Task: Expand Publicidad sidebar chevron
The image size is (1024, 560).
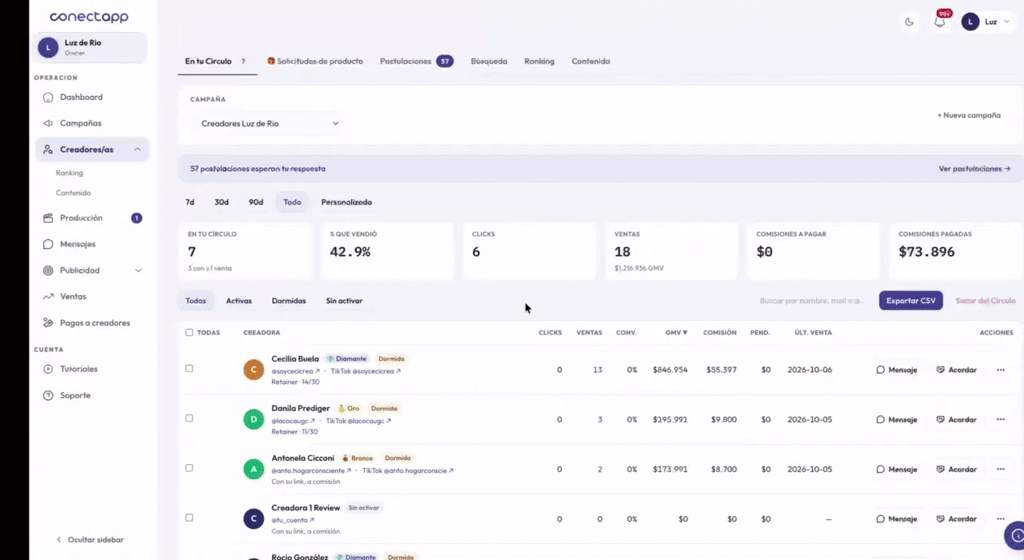Action: 138,270
